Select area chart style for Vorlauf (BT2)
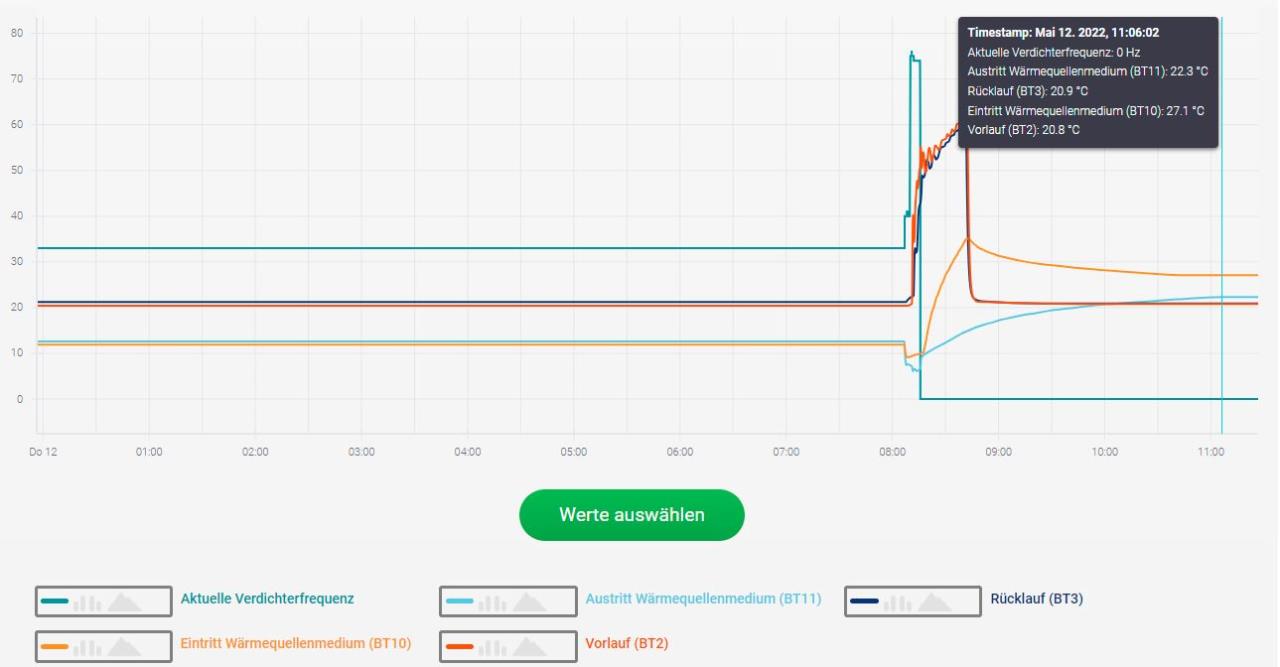The width and height of the screenshot is (1280, 667). pos(531,647)
